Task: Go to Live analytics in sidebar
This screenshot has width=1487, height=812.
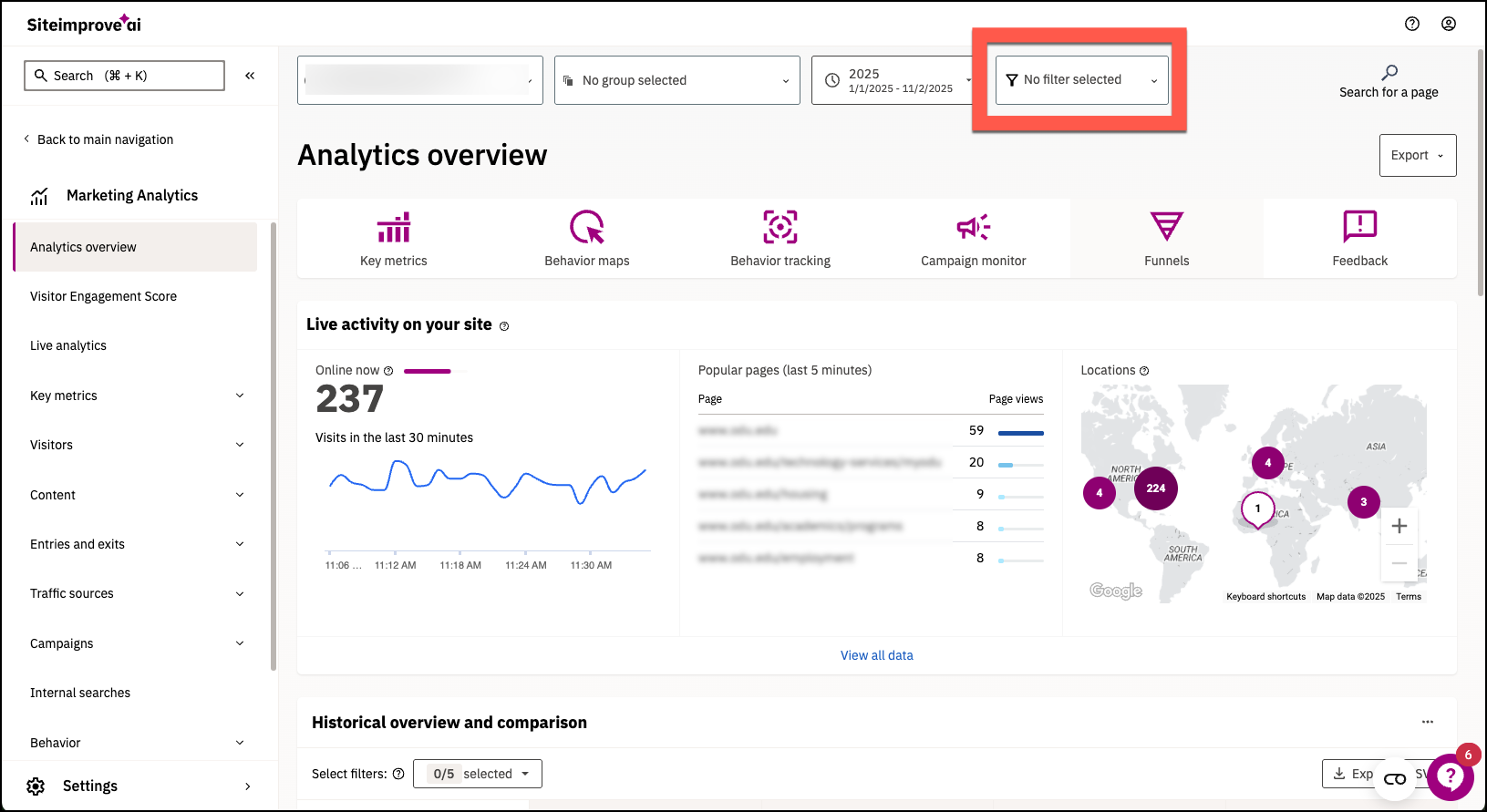Action: tap(68, 345)
